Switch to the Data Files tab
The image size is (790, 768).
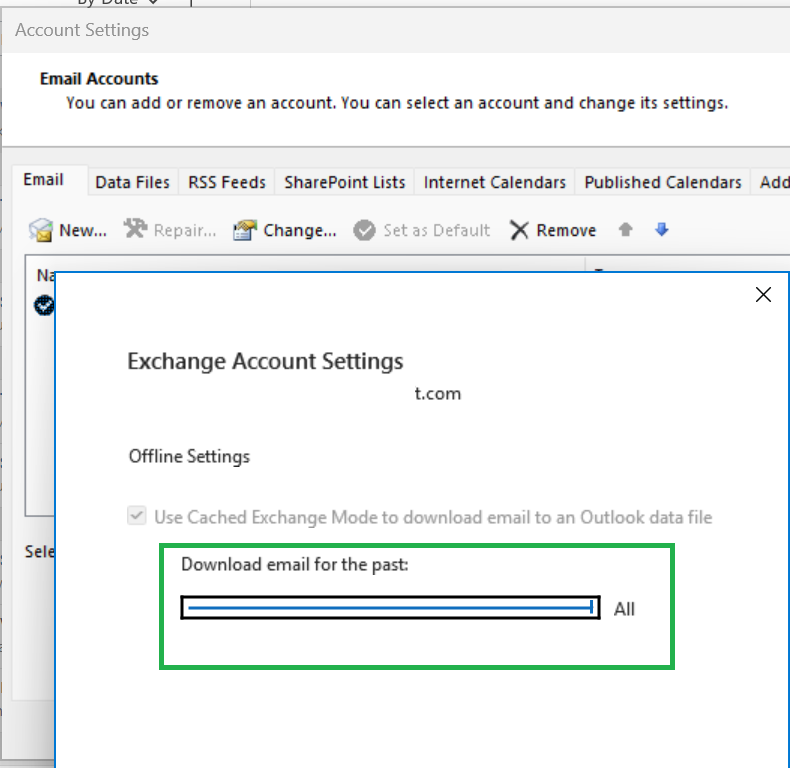[133, 182]
